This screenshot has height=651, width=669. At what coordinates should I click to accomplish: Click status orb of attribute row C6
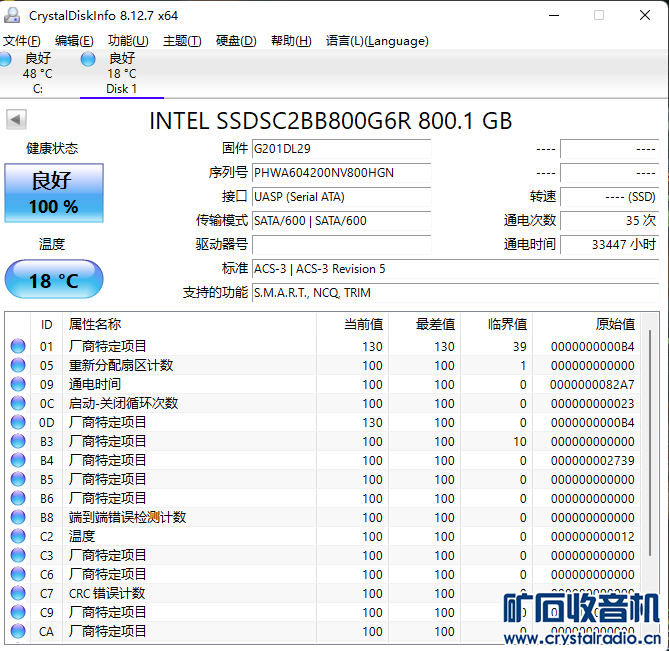point(18,574)
